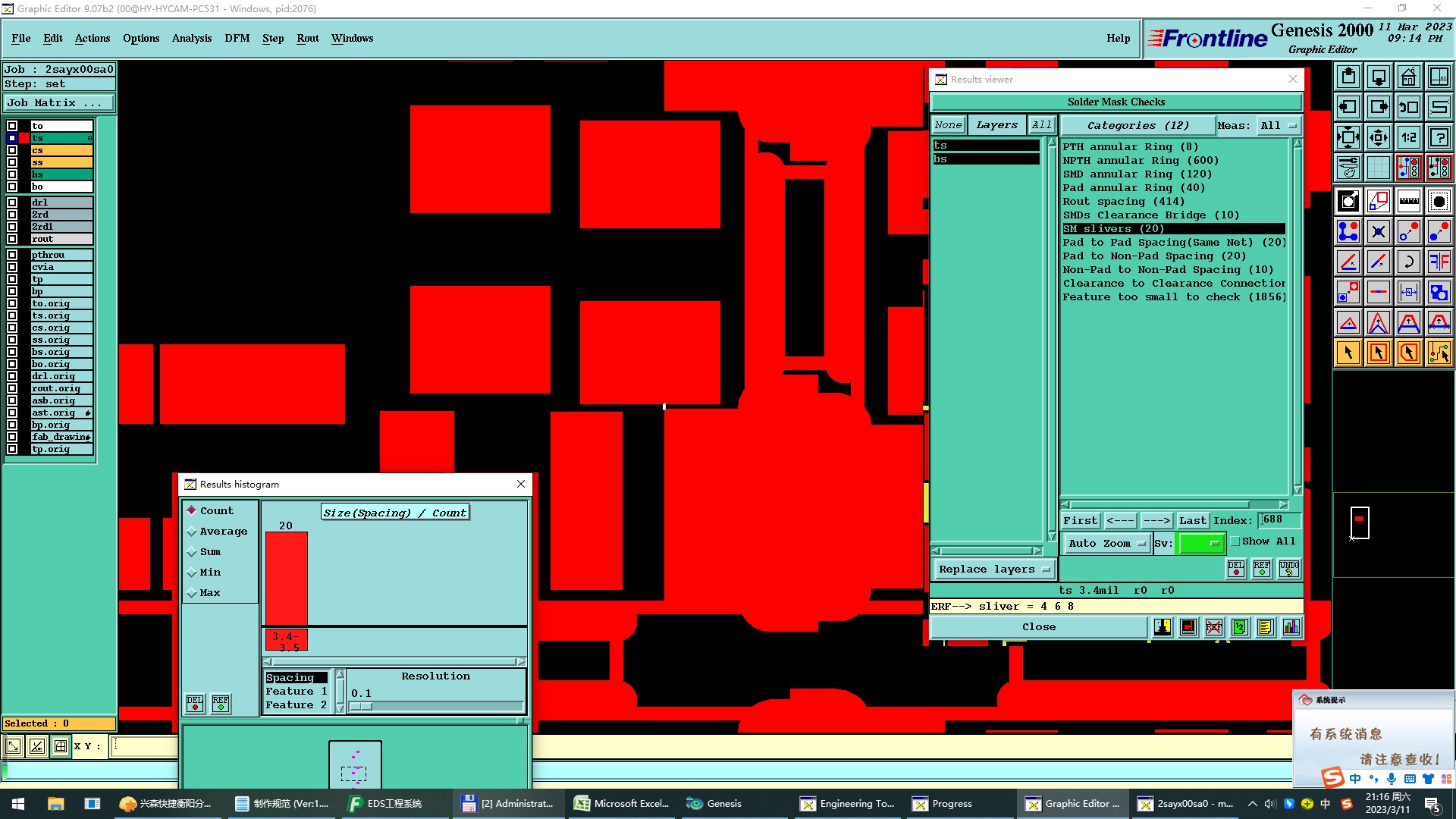Open the Auto Zoom dropdown

tap(1106, 543)
